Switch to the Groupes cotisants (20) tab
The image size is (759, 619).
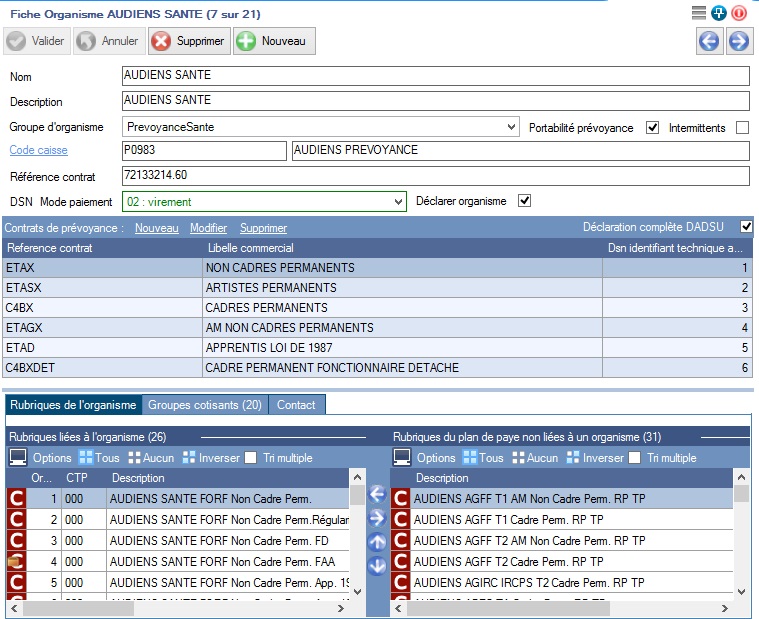click(204, 405)
